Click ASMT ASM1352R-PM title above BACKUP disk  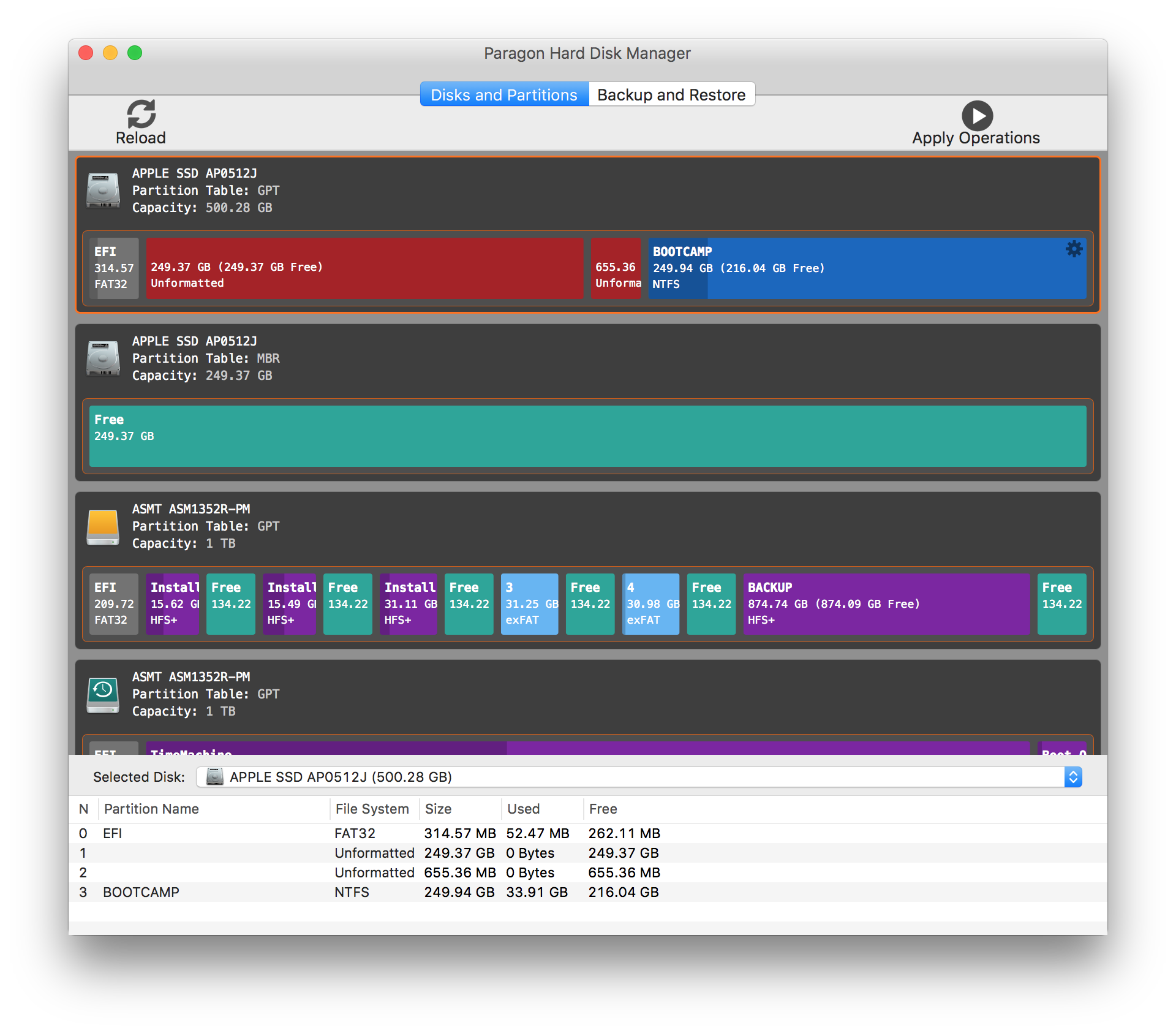coord(191,509)
